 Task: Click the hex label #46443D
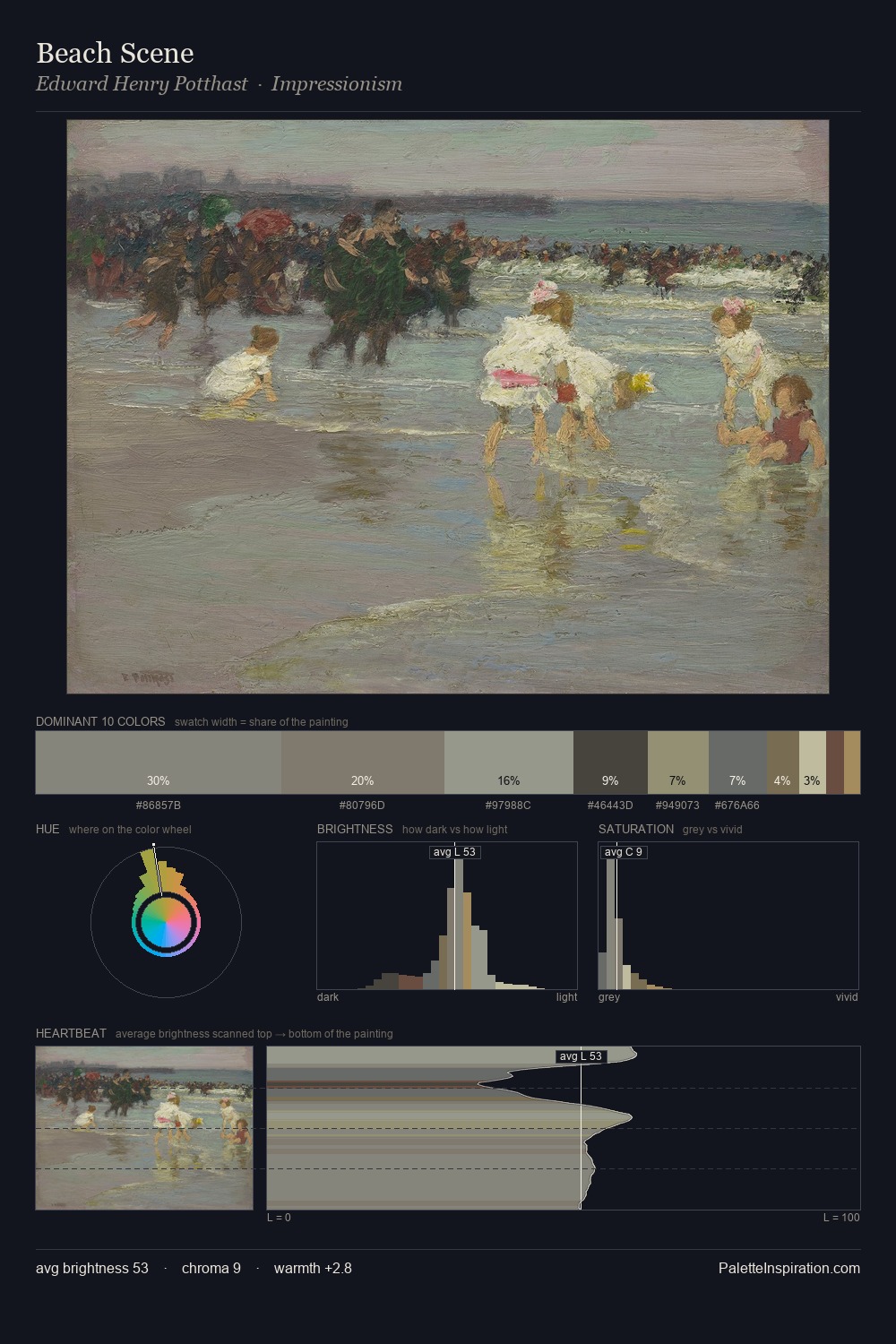click(x=610, y=806)
